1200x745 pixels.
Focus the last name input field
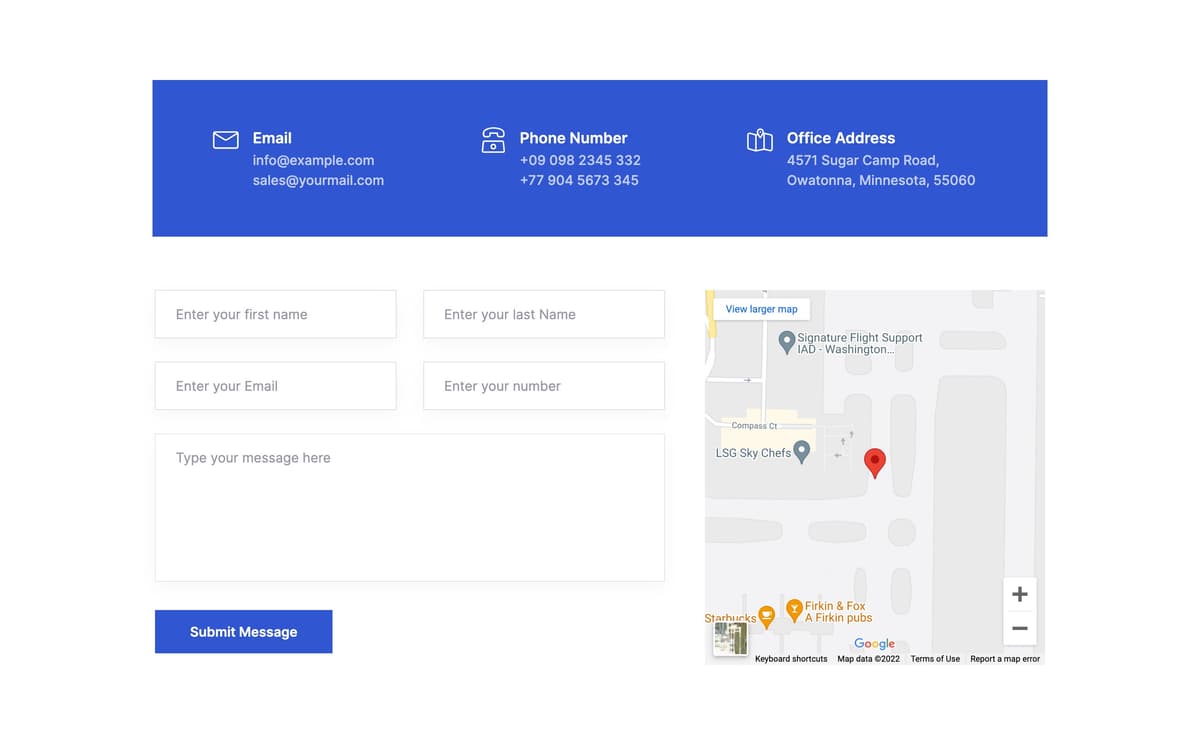coord(543,314)
